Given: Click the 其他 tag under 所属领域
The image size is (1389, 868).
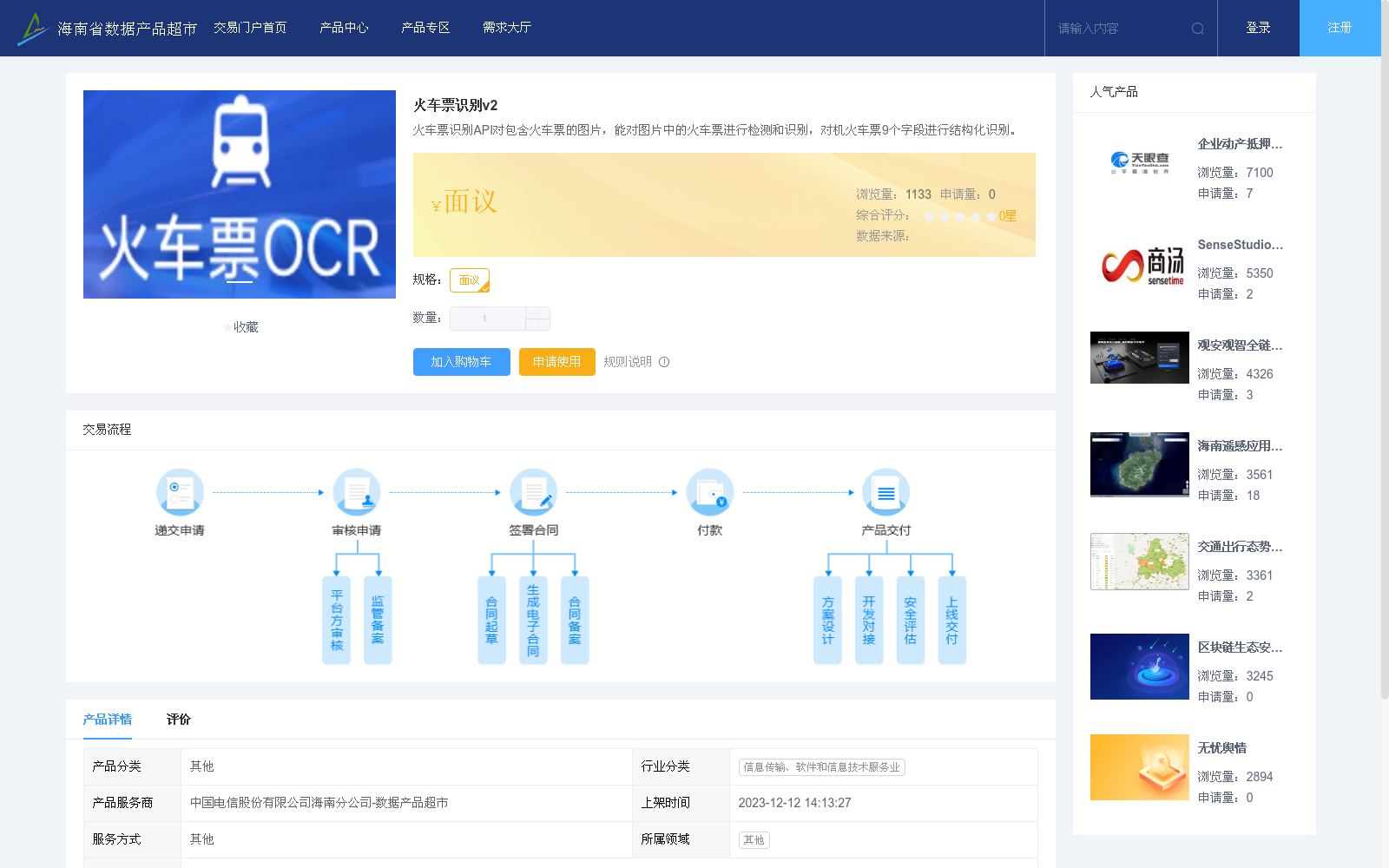Looking at the screenshot, I should click(x=754, y=840).
